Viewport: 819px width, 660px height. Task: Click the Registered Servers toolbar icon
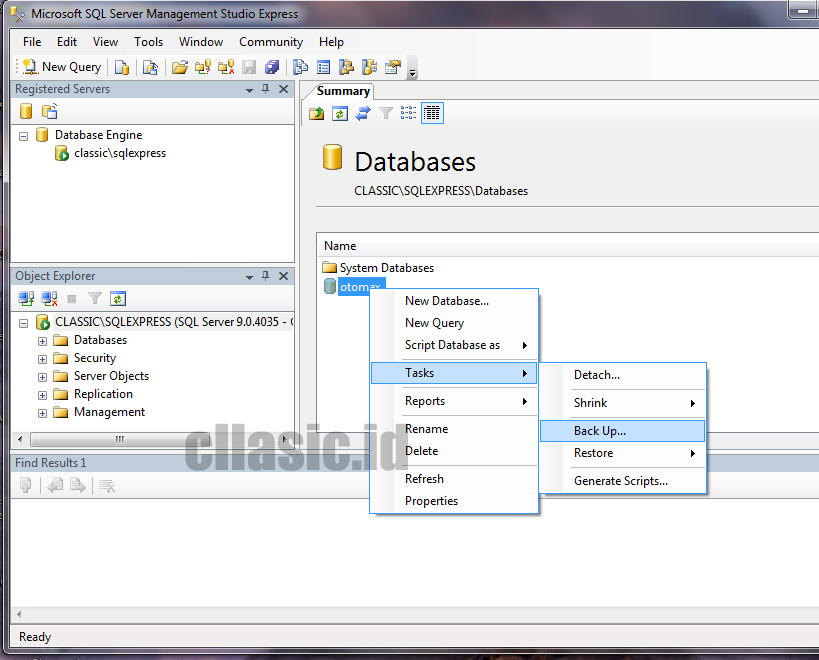coord(300,67)
